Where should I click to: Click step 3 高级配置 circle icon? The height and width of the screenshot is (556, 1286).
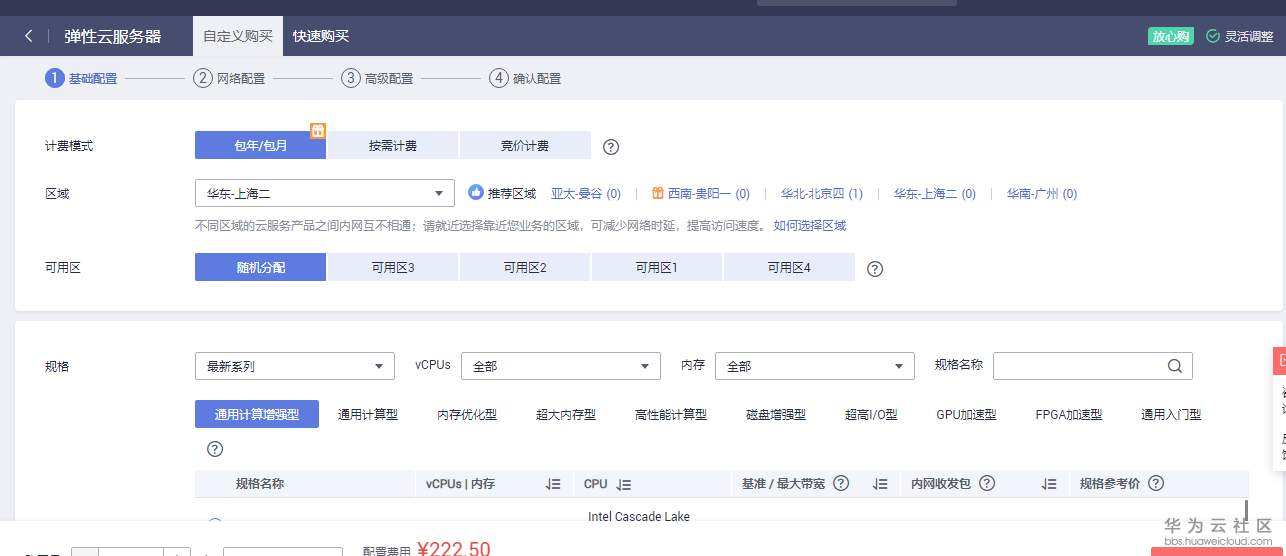[351, 78]
